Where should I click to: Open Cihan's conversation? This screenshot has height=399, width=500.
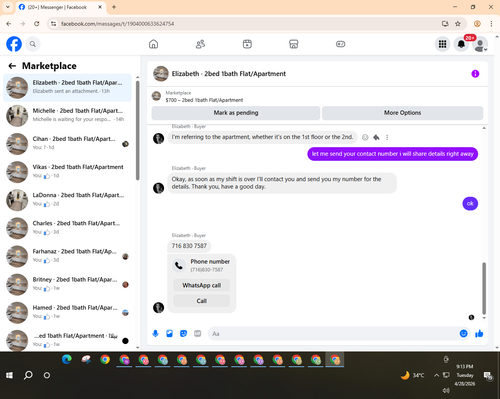(67, 144)
